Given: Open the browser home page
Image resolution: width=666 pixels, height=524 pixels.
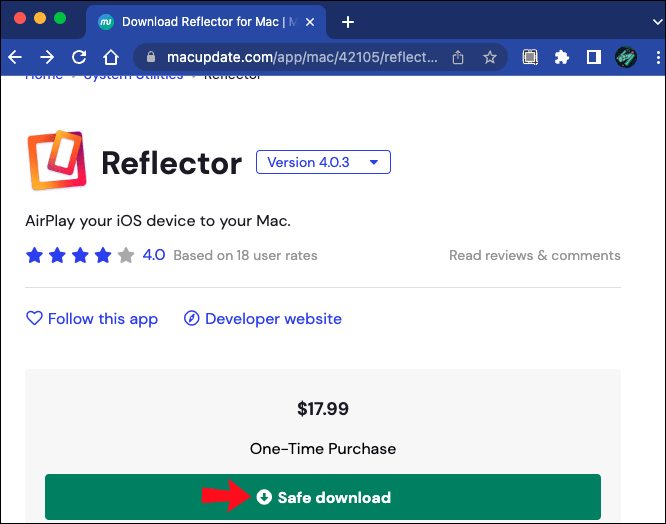Looking at the screenshot, I should (x=111, y=57).
